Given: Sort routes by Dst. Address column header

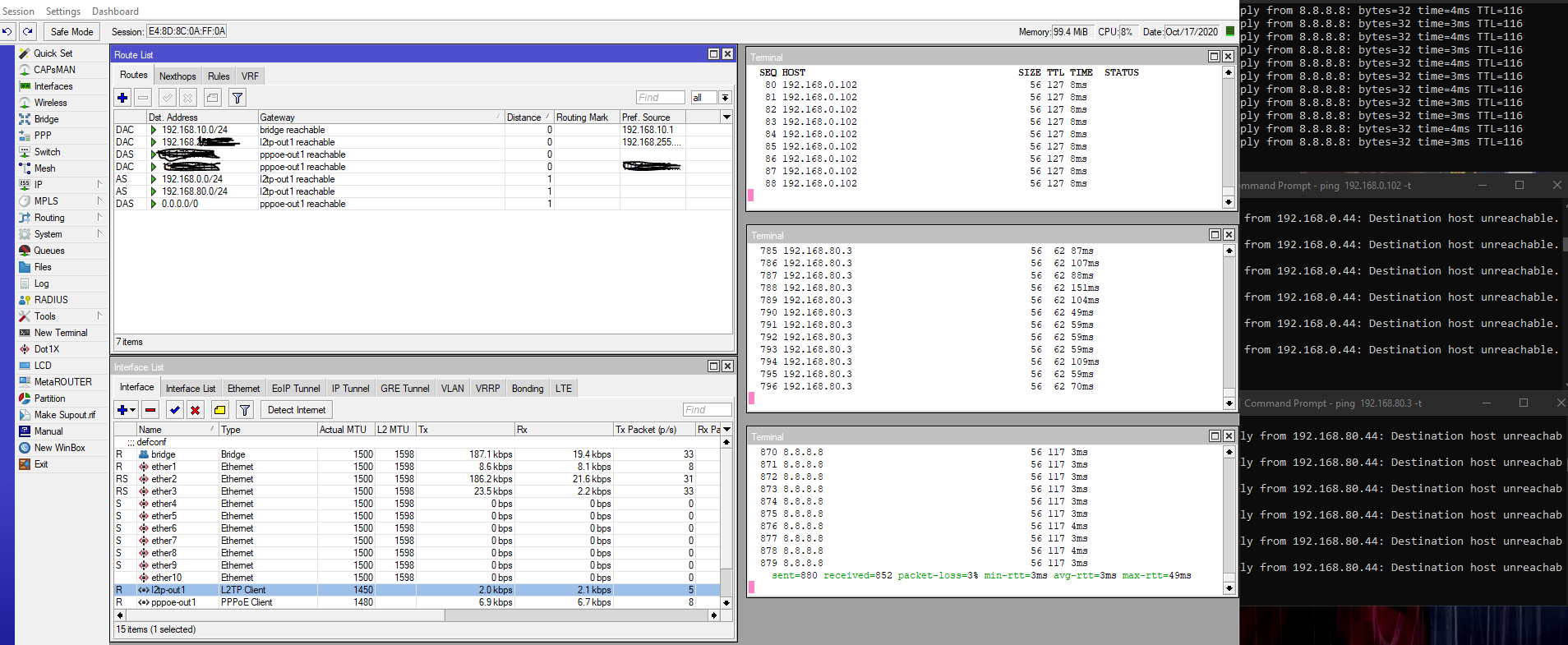Looking at the screenshot, I should click(201, 117).
